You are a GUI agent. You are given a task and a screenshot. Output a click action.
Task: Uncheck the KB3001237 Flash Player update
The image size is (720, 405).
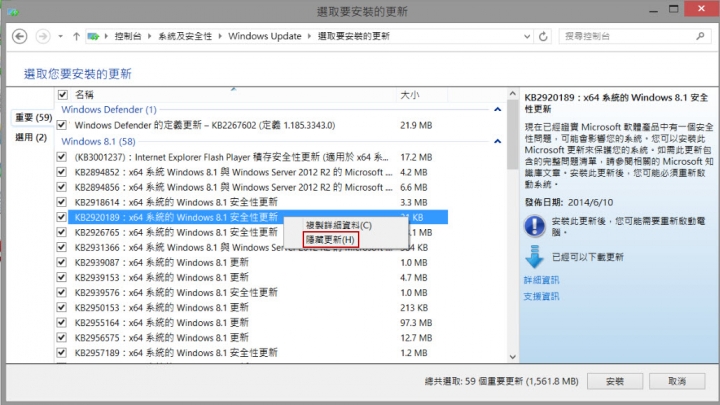pyautogui.click(x=61, y=157)
